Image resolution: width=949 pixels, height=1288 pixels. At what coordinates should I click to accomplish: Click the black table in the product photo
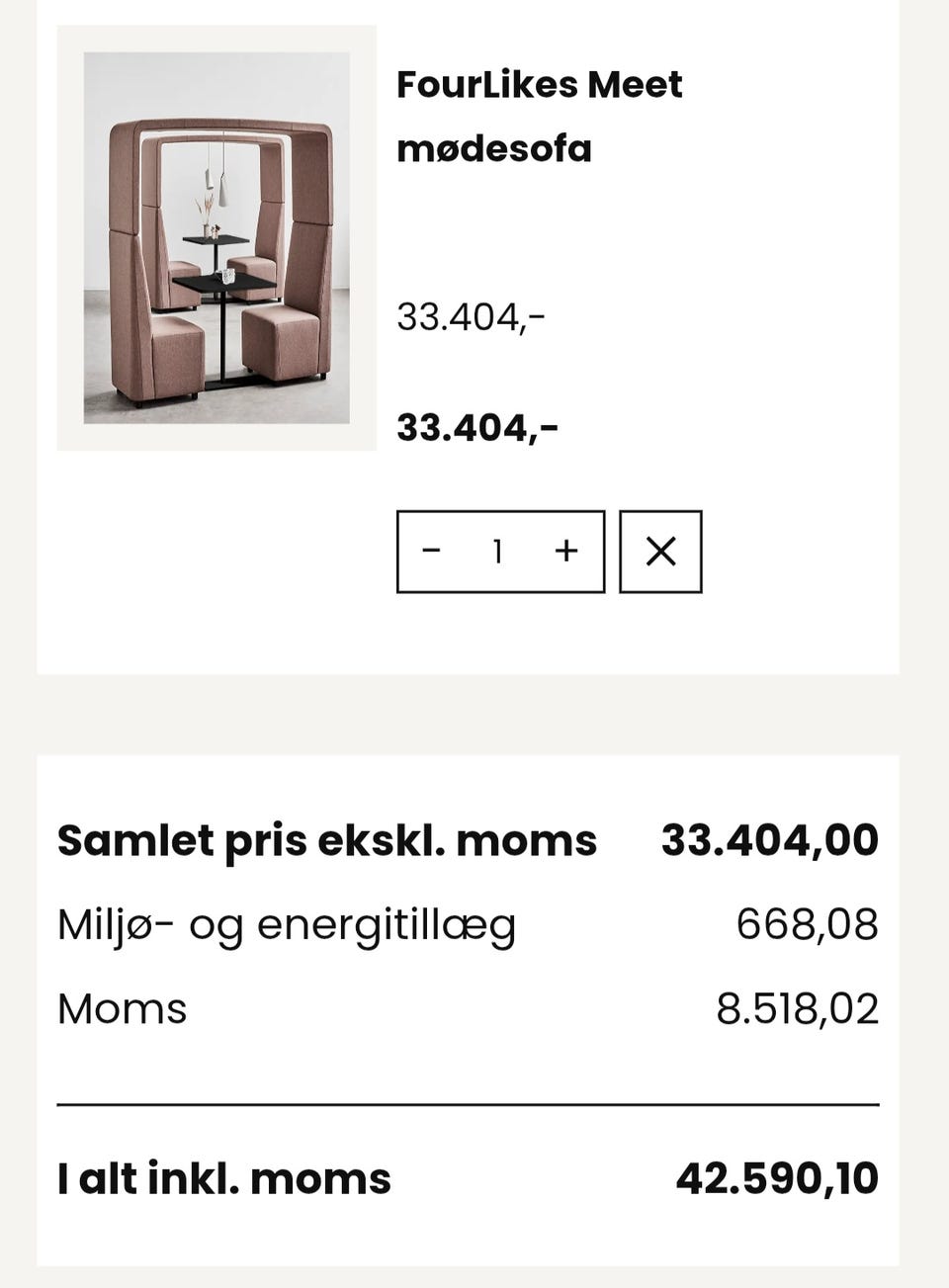pos(224,284)
